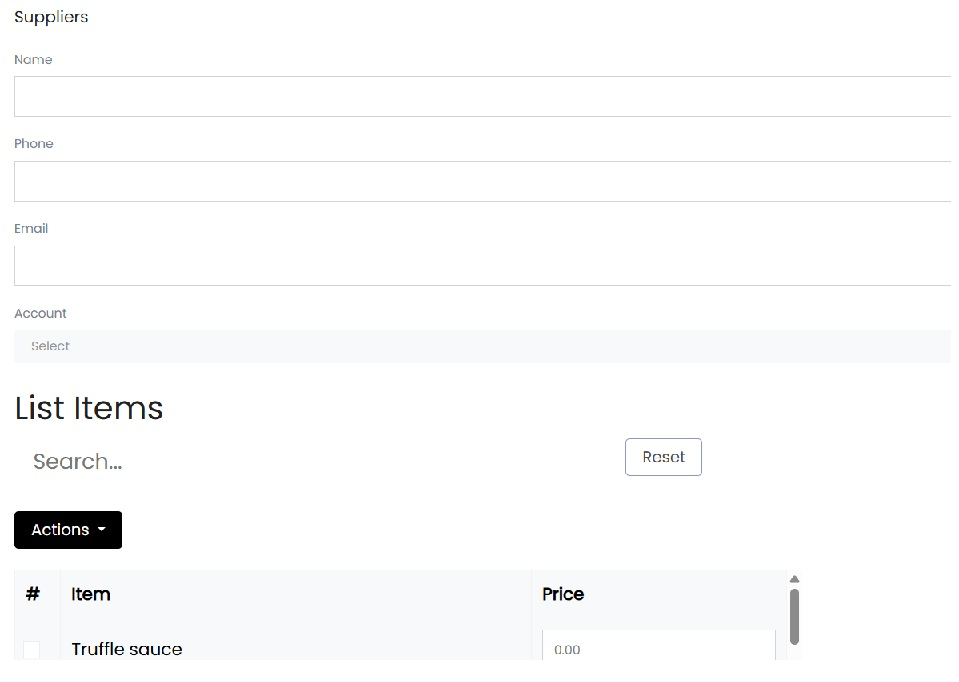Viewport: 959px width, 682px height.
Task: Click the scroll-up arrow of the items table
Action: (x=794, y=579)
